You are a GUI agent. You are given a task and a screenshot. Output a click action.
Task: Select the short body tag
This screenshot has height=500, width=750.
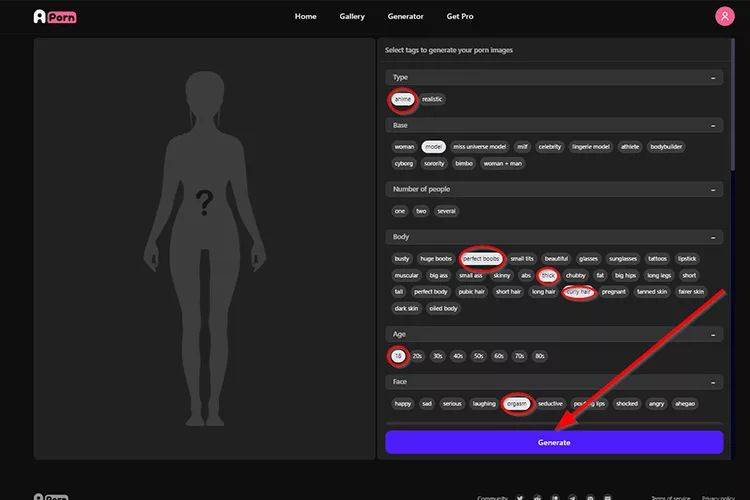tap(689, 276)
